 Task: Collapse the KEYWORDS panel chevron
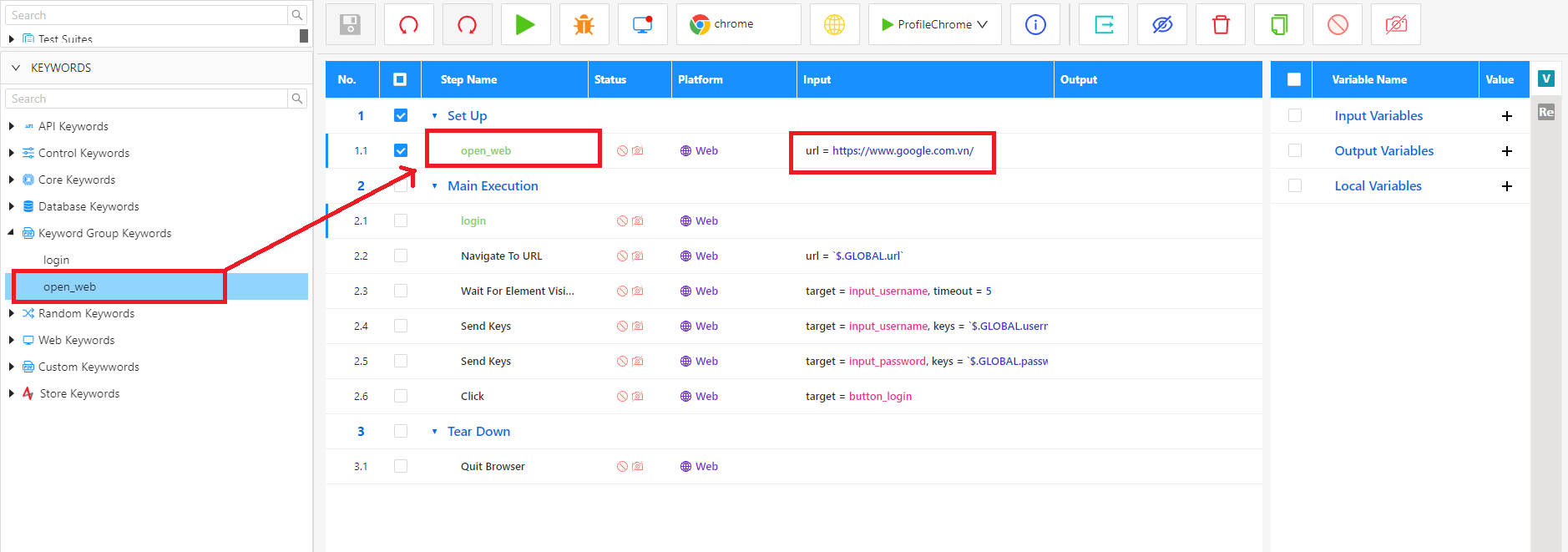point(16,68)
